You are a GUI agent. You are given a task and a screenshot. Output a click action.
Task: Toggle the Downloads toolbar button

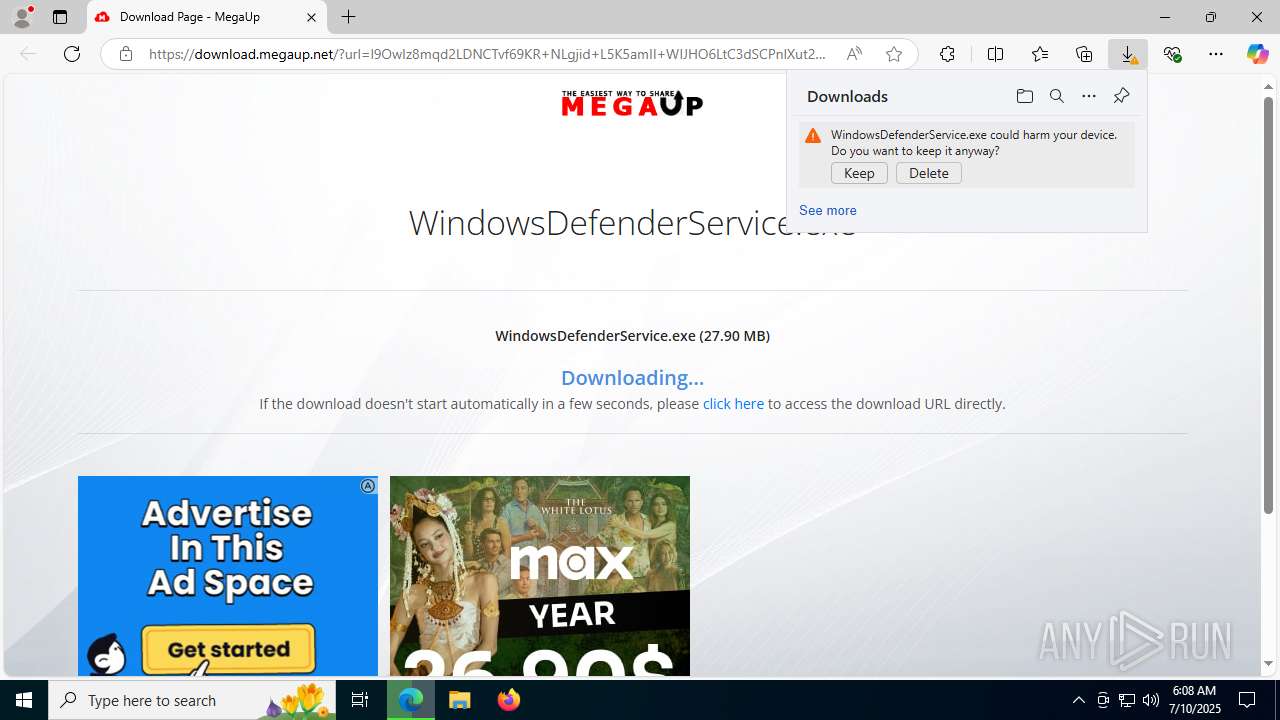[1128, 54]
